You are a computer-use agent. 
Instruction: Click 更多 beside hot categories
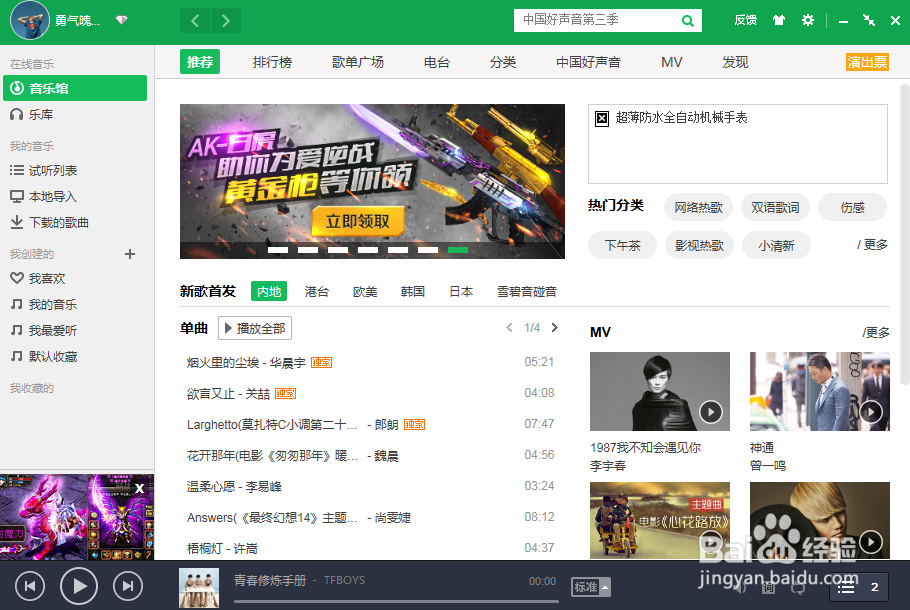tap(872, 245)
